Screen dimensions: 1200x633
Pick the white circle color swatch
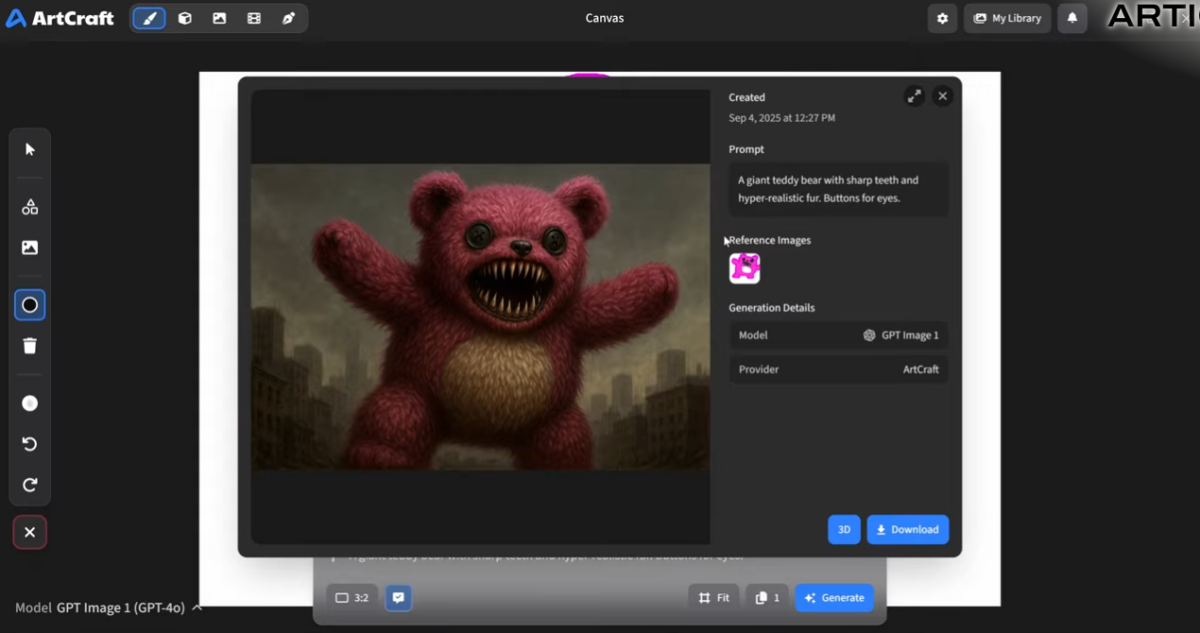pos(30,403)
